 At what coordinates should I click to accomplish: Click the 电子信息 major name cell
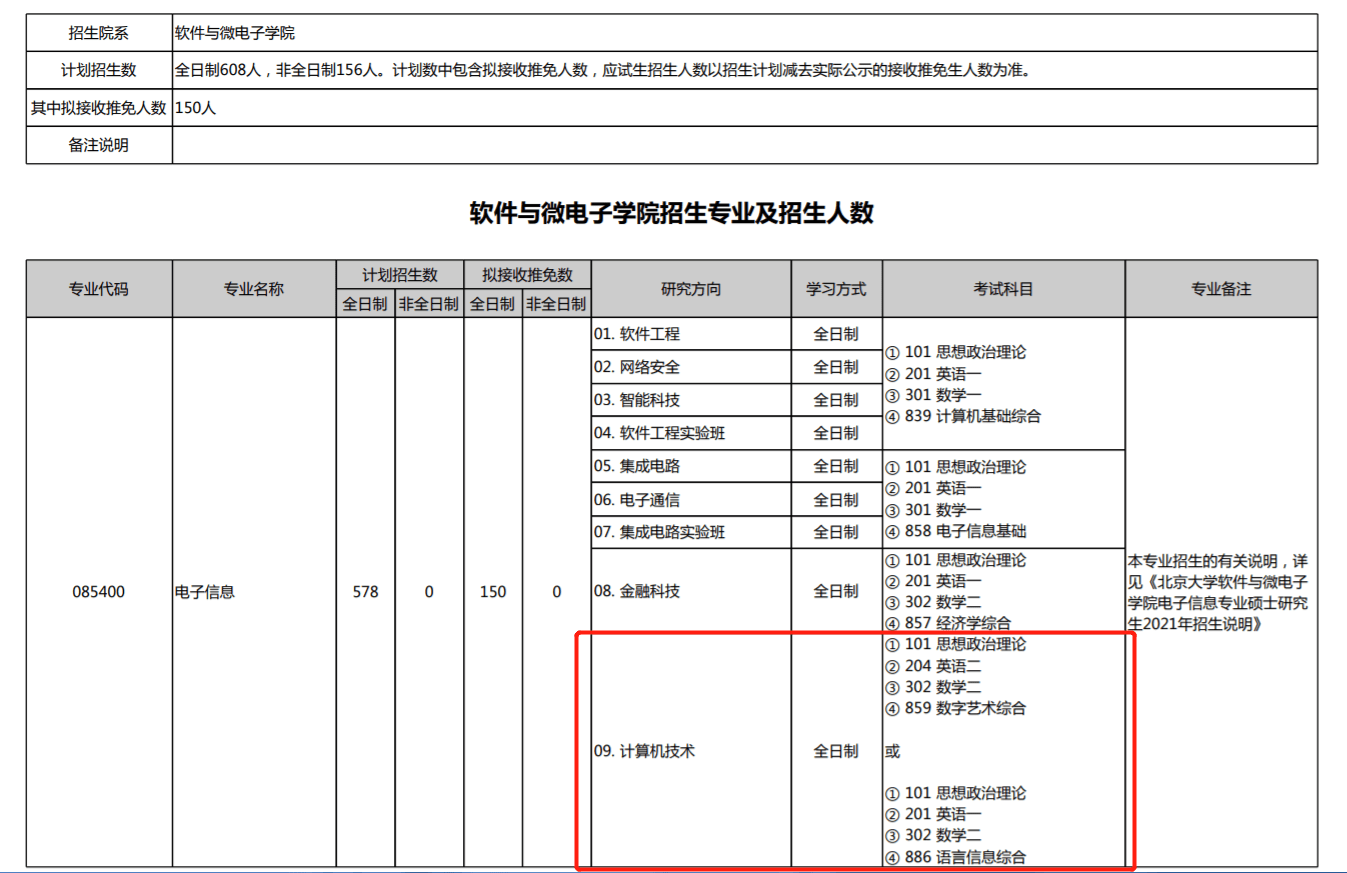pos(254,591)
